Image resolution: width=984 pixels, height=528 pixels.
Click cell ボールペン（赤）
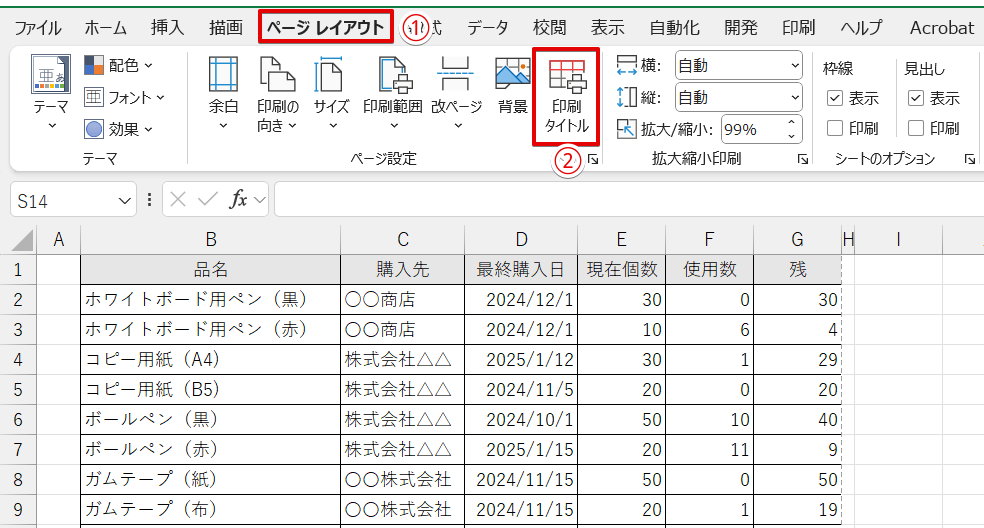tap(211, 450)
